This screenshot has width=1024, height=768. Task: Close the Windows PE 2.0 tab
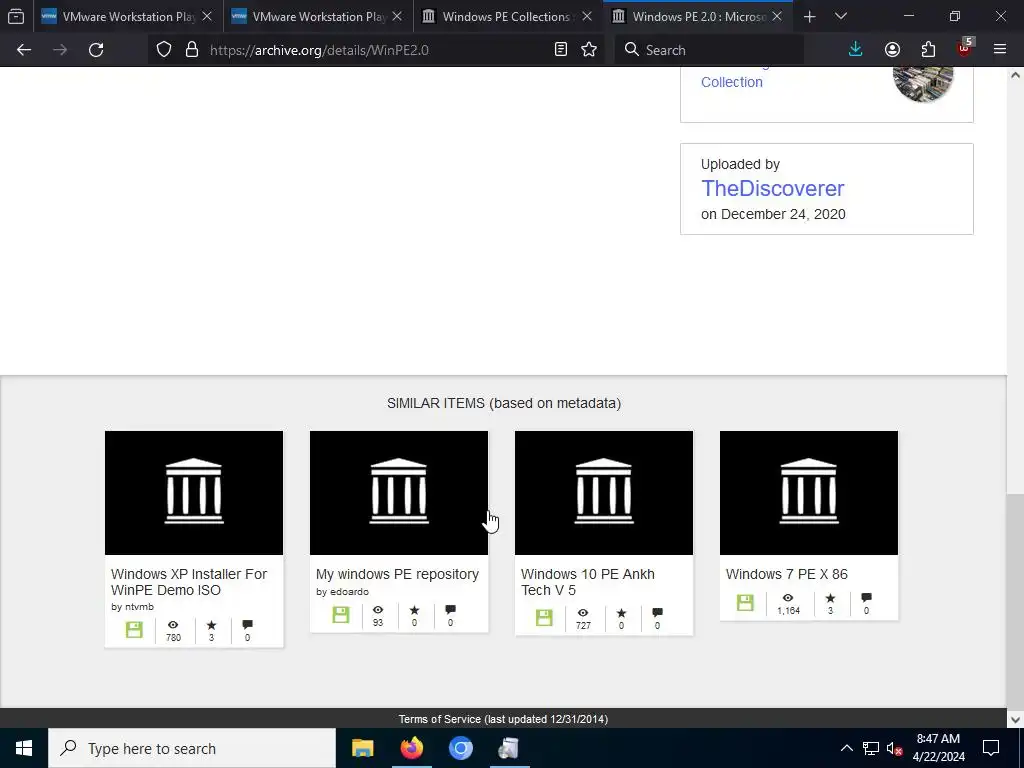777,16
